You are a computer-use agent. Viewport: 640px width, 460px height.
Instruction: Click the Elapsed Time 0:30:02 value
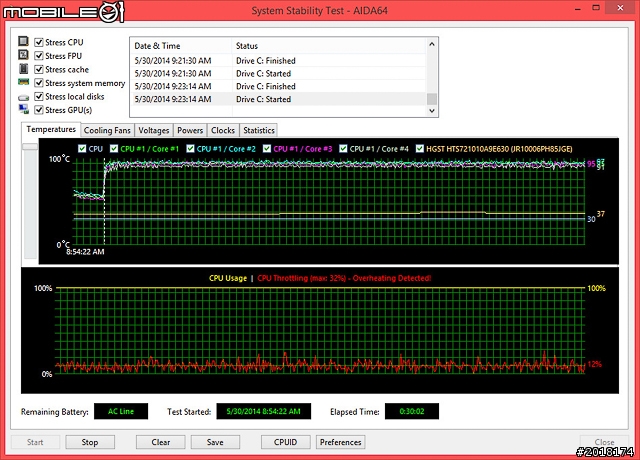[x=412, y=411]
